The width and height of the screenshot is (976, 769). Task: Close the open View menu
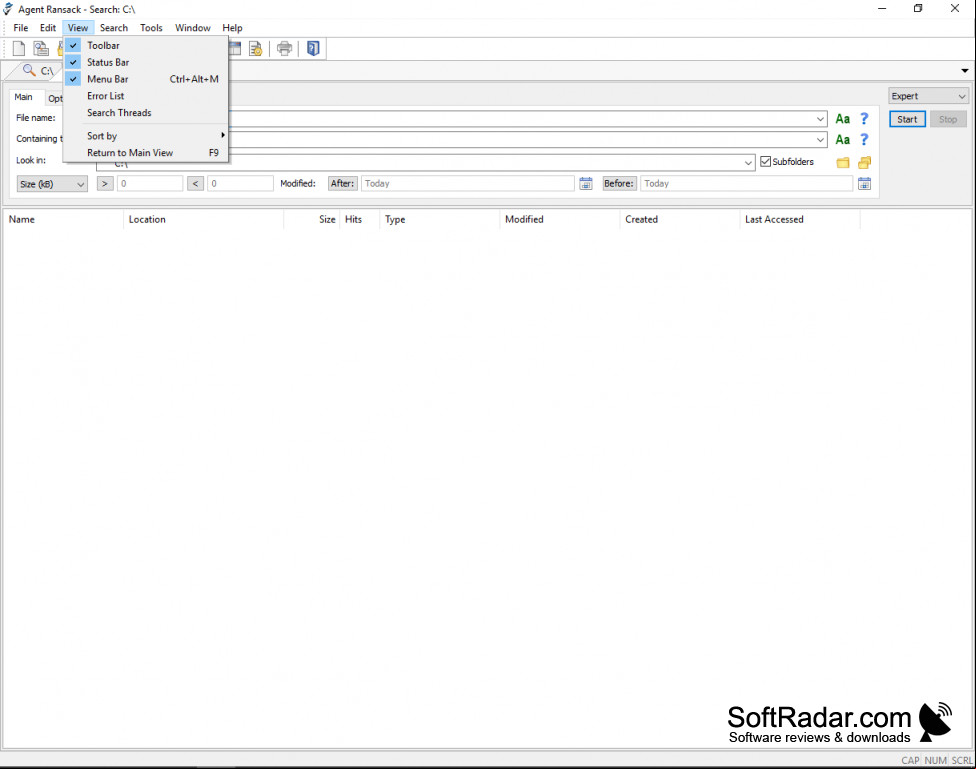pos(78,28)
